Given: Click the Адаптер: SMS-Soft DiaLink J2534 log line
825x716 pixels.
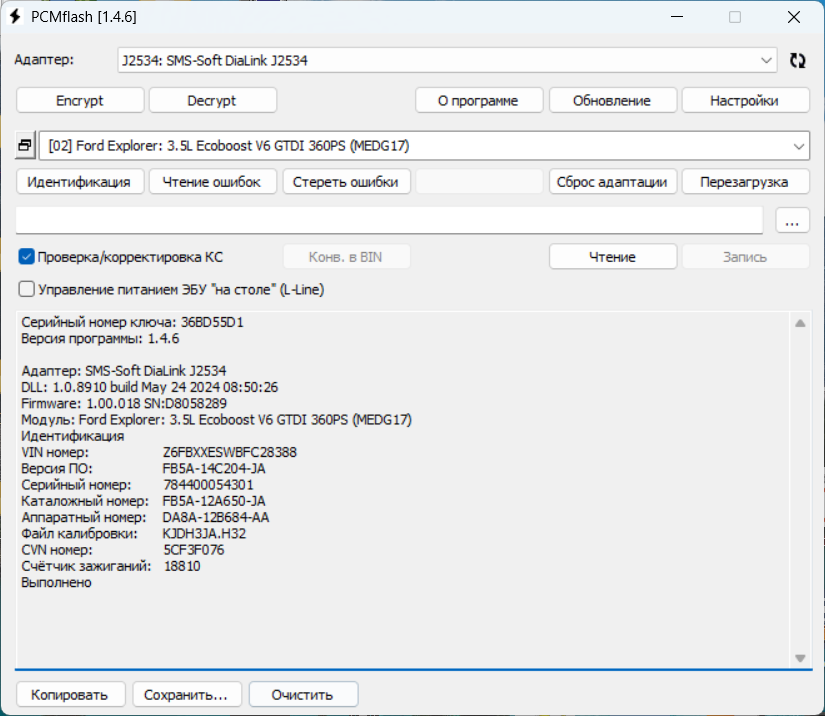Looking at the screenshot, I should pyautogui.click(x=124, y=371).
